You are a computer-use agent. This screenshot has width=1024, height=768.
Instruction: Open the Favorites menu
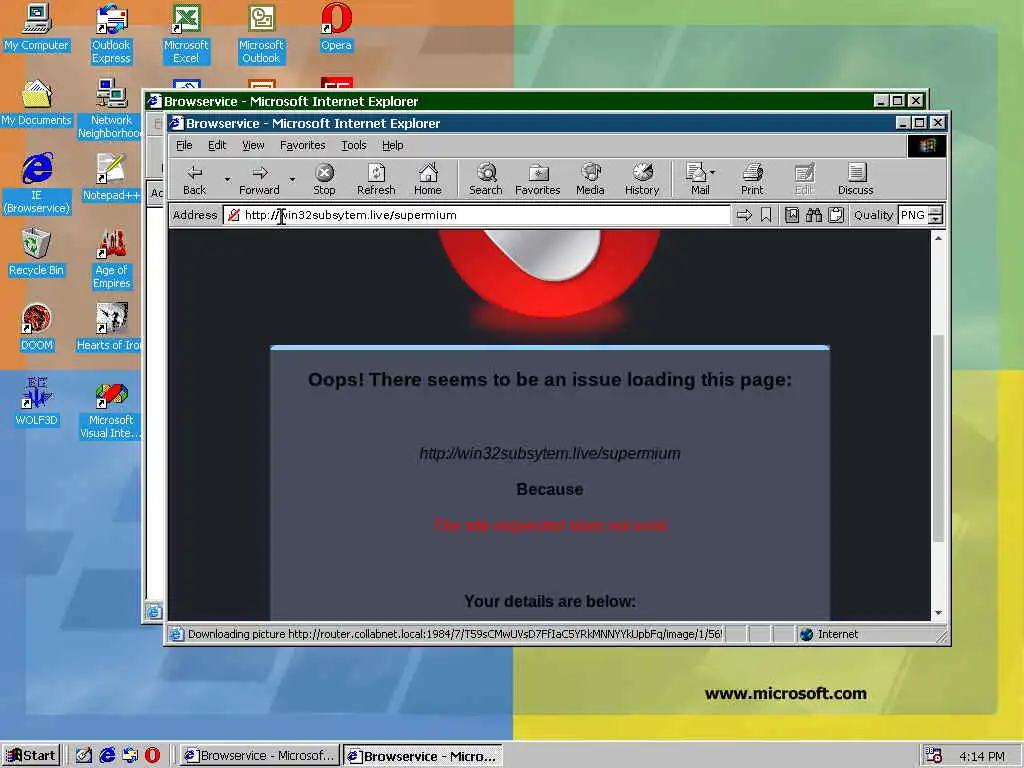(x=302, y=145)
